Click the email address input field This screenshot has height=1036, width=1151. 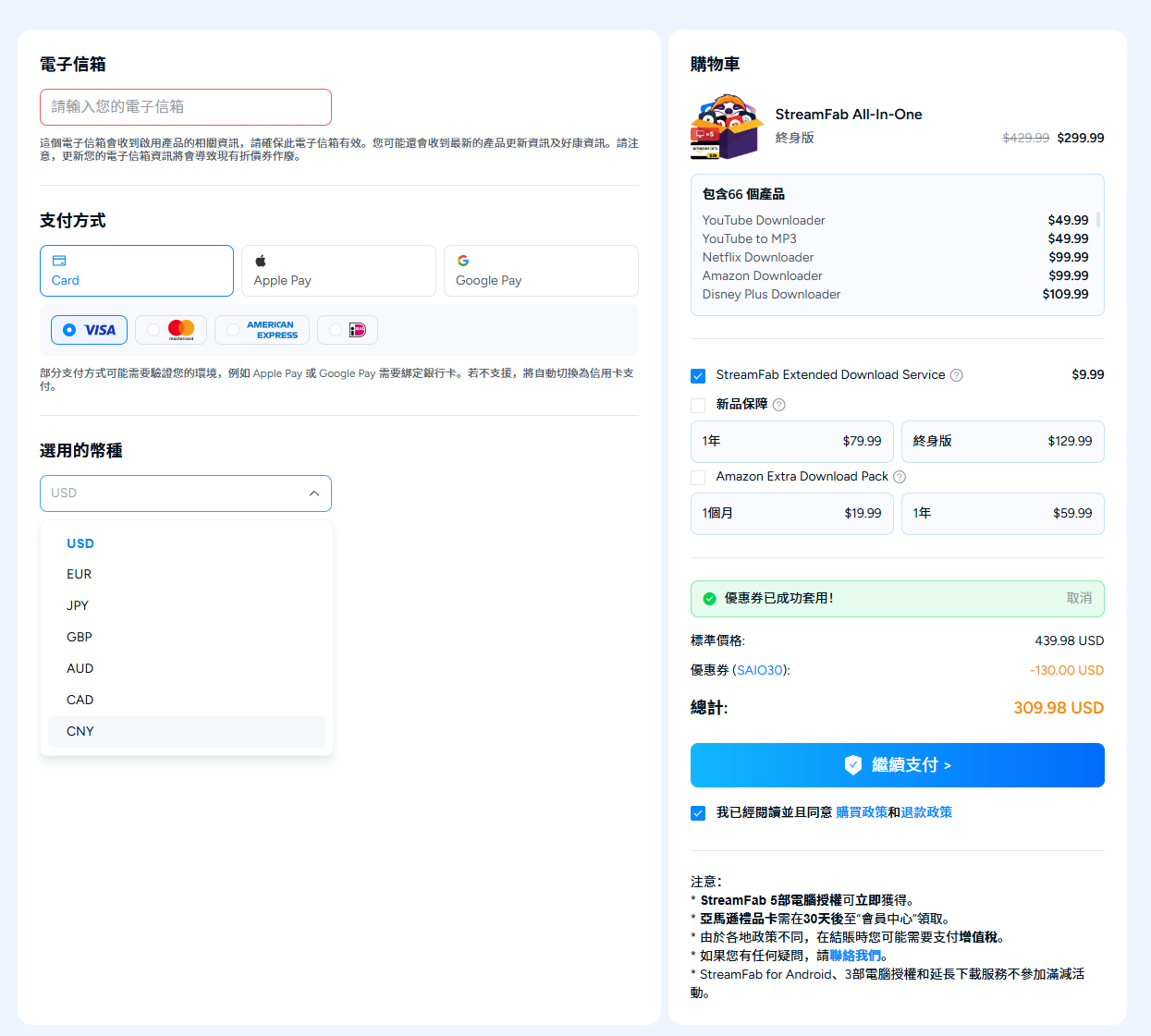coord(186,107)
